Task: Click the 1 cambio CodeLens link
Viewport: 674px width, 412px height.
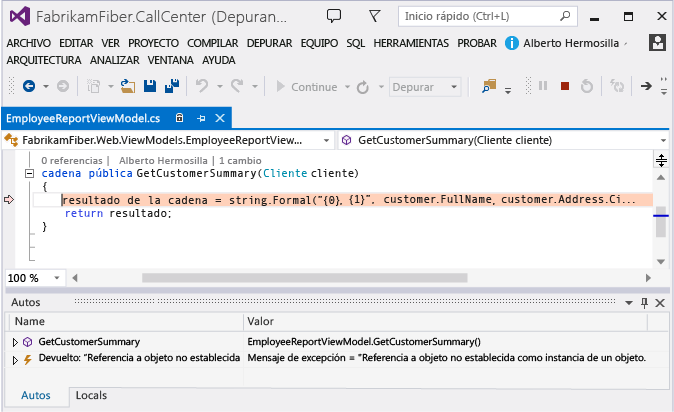Action: pyautogui.click(x=240, y=160)
